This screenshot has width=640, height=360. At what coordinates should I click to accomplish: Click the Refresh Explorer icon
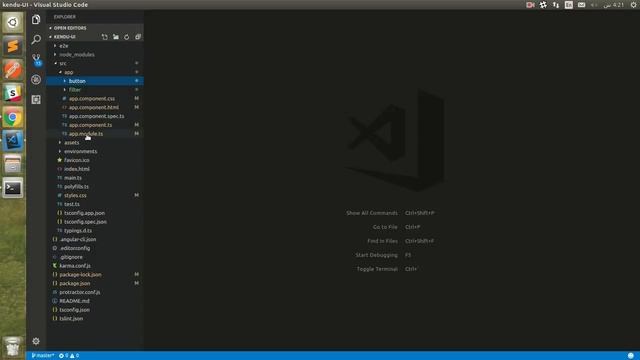[127, 37]
